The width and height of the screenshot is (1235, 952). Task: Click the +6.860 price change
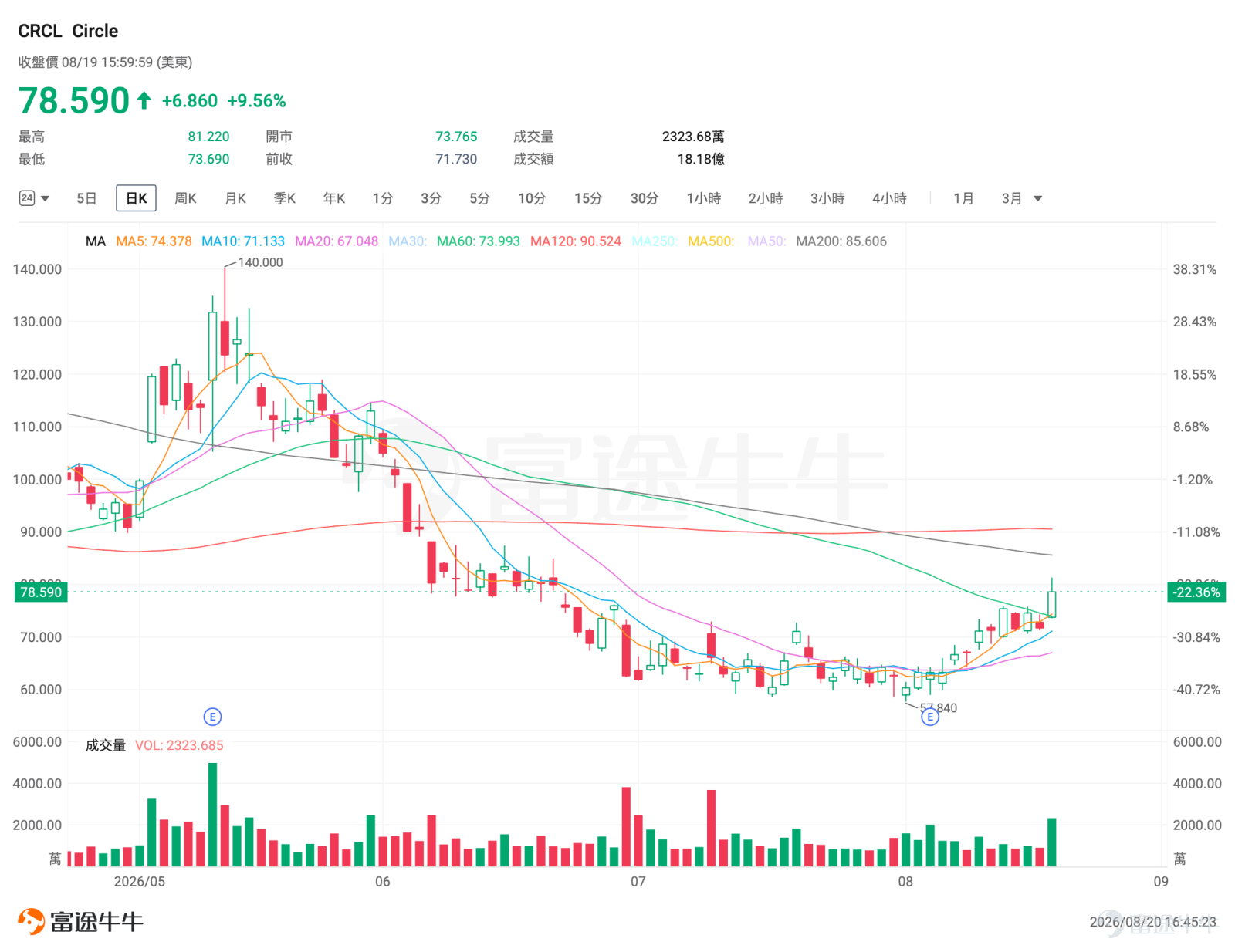pos(190,101)
